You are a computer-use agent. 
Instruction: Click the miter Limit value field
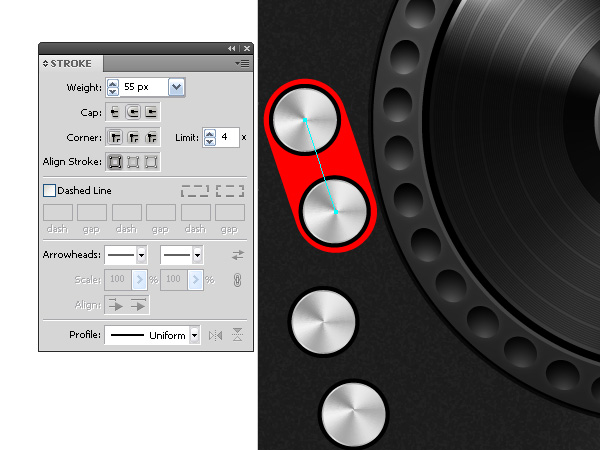(x=228, y=137)
